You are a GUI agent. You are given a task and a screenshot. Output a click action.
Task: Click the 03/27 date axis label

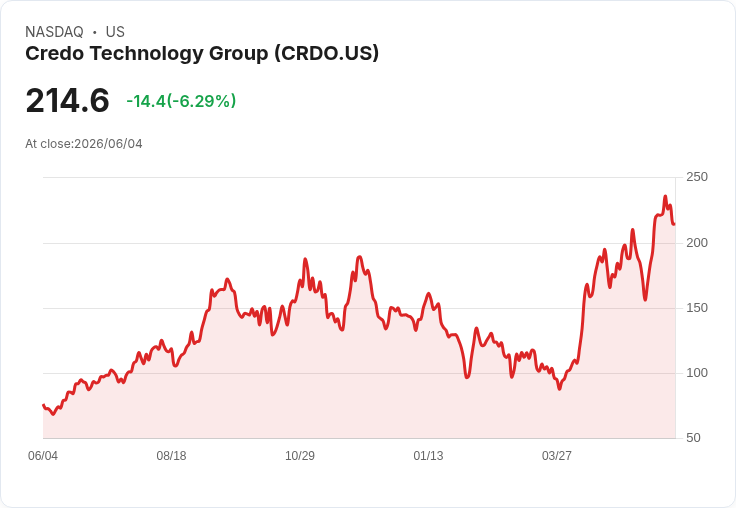(557, 456)
